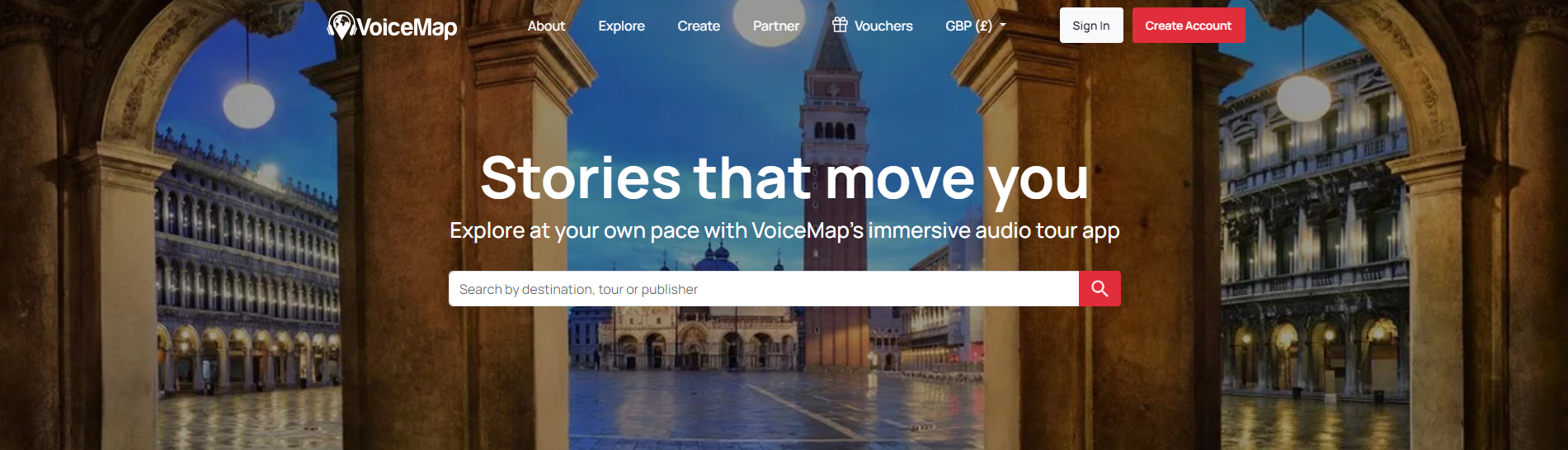The image size is (1568, 450).
Task: Click the VoiceMap wordmark text
Action: pos(407,28)
